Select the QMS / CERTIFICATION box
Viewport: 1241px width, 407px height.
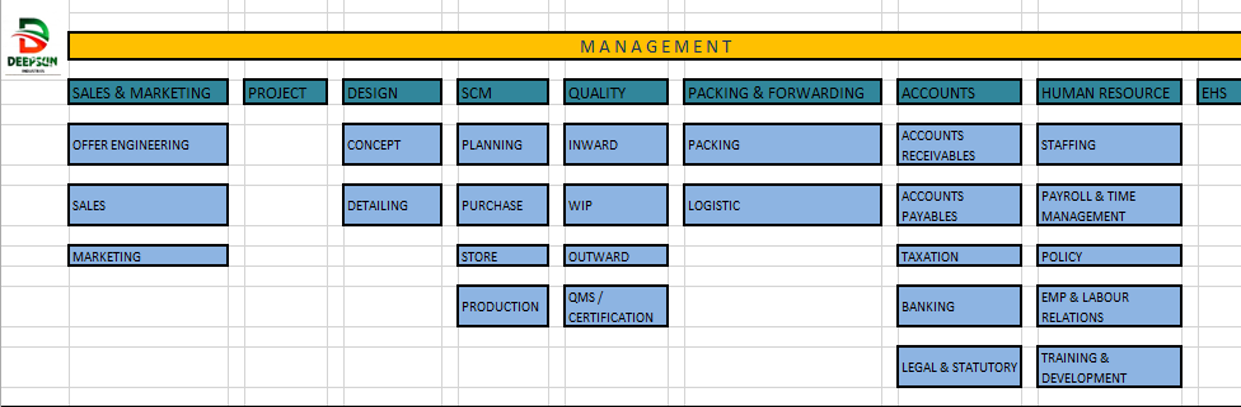pos(615,307)
